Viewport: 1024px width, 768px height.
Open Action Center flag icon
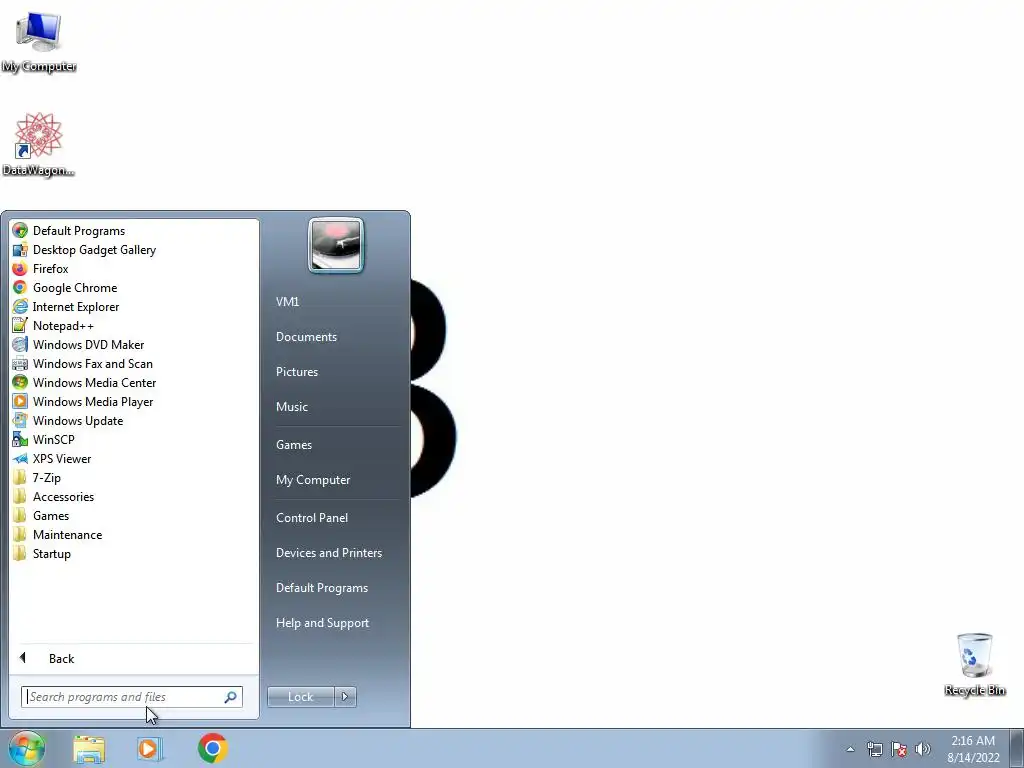899,749
